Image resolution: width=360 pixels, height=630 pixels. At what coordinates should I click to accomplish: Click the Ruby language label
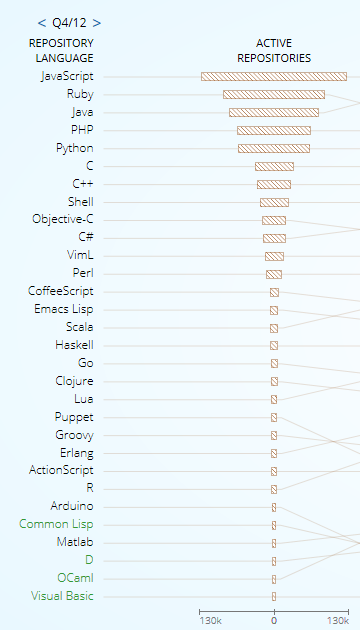tap(80, 94)
